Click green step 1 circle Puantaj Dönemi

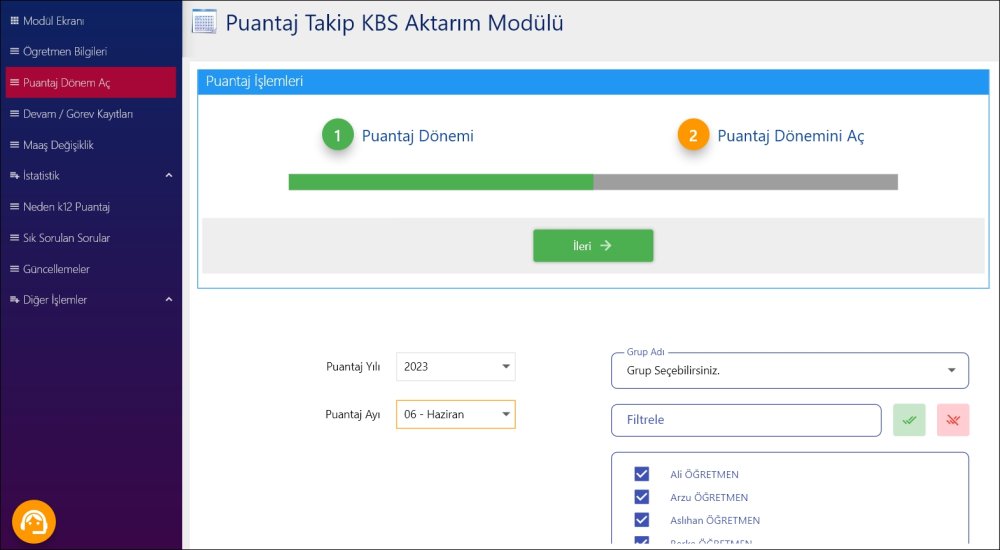337,135
